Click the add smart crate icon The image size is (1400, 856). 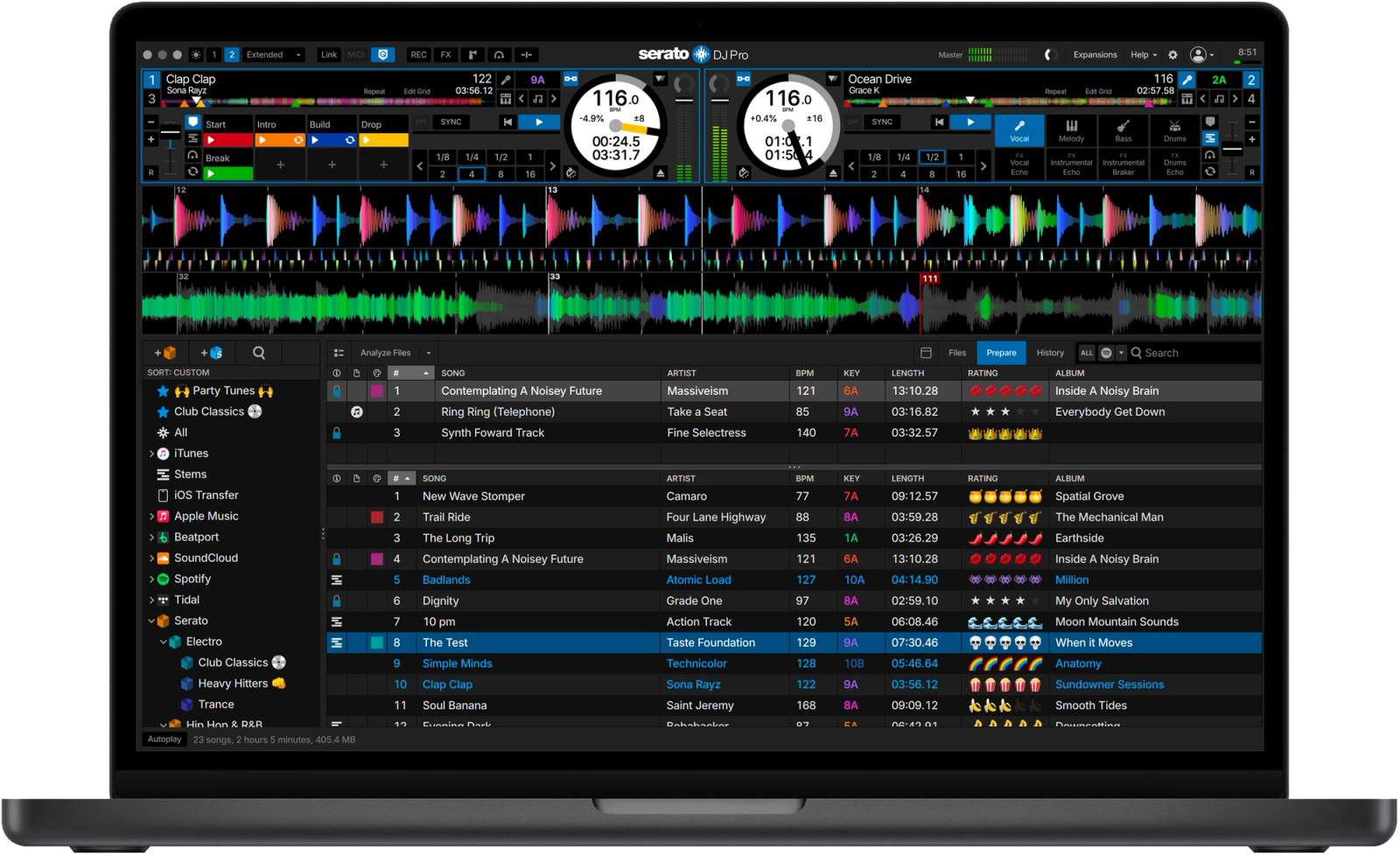[x=212, y=354]
